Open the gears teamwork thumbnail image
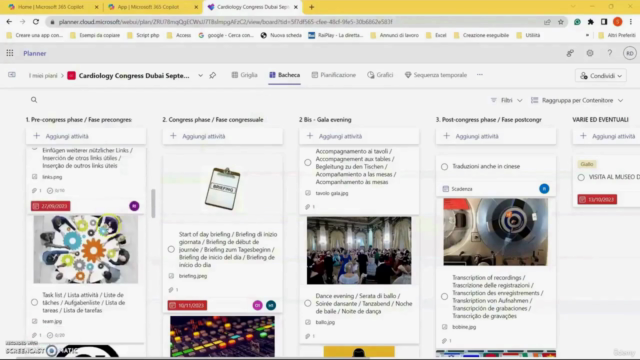Viewport: 640px width, 360px height. (86, 249)
